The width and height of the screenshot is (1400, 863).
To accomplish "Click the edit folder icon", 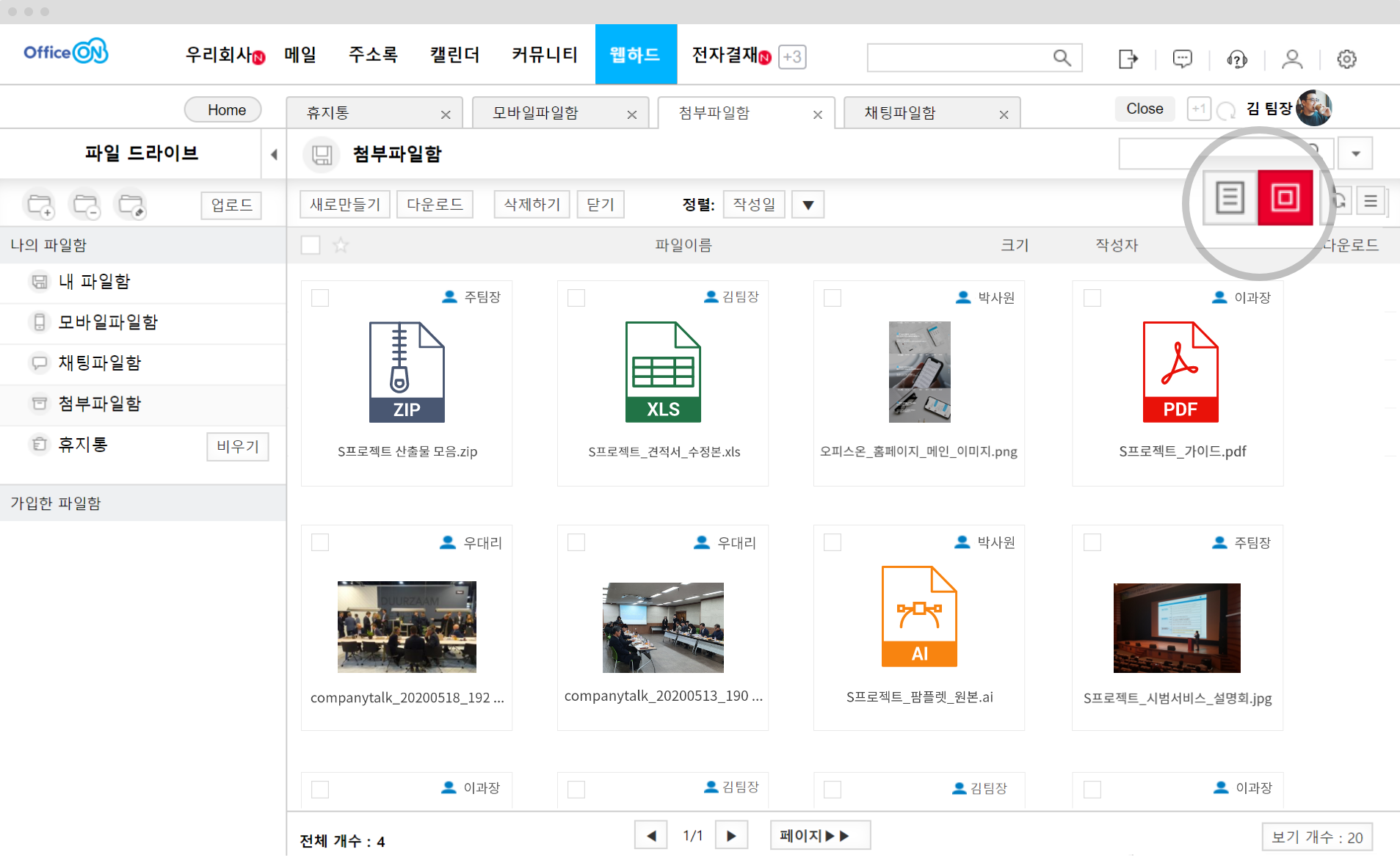I will pyautogui.click(x=131, y=205).
